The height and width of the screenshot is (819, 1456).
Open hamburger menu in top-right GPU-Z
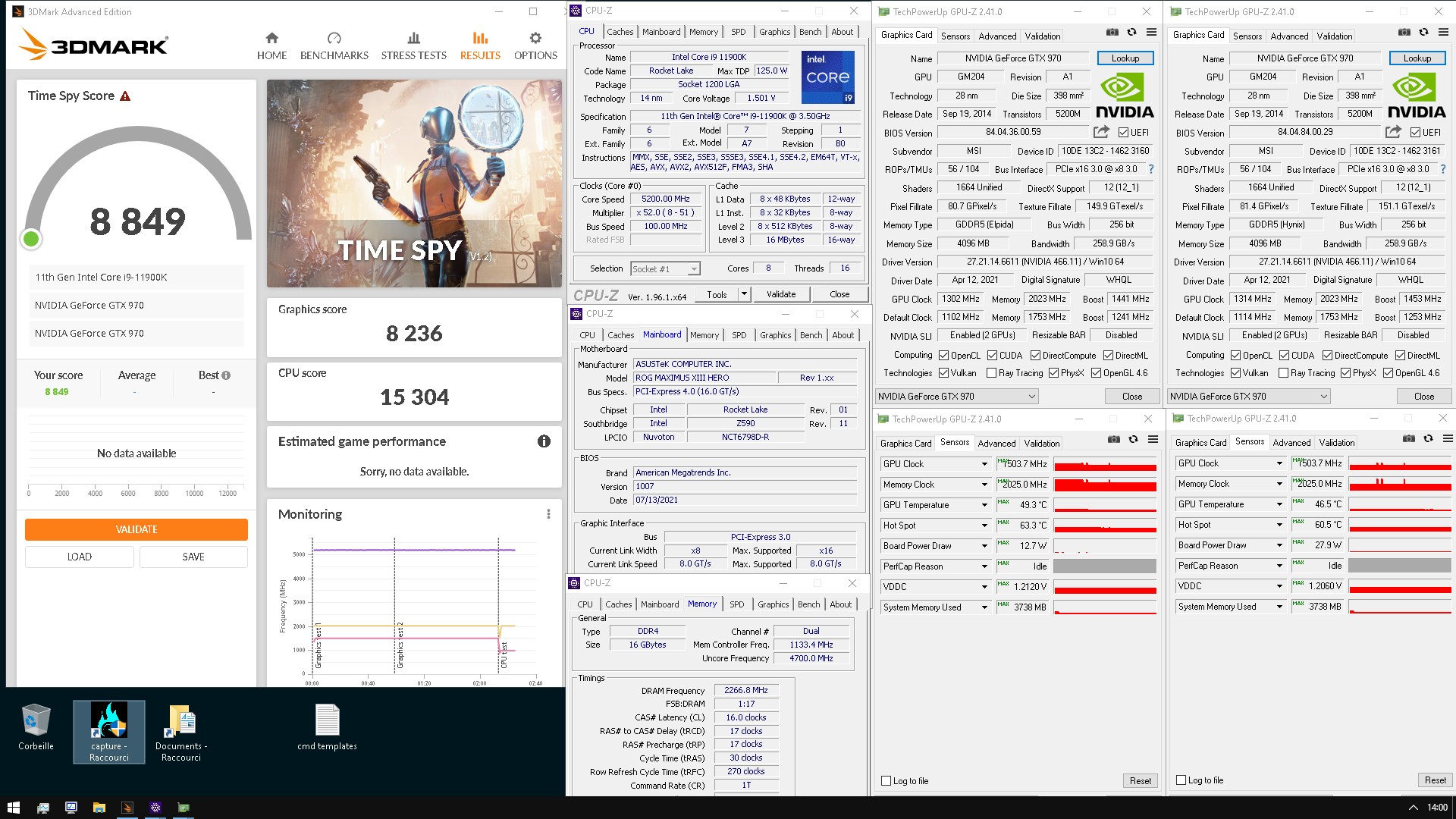[1443, 33]
